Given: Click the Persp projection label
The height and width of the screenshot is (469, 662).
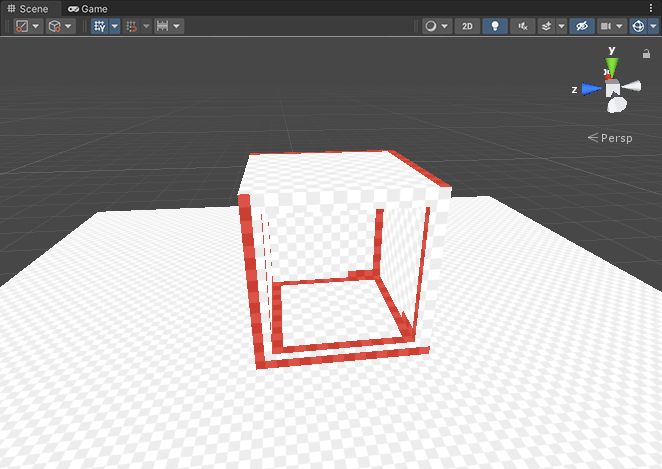Looking at the screenshot, I should click(616, 137).
